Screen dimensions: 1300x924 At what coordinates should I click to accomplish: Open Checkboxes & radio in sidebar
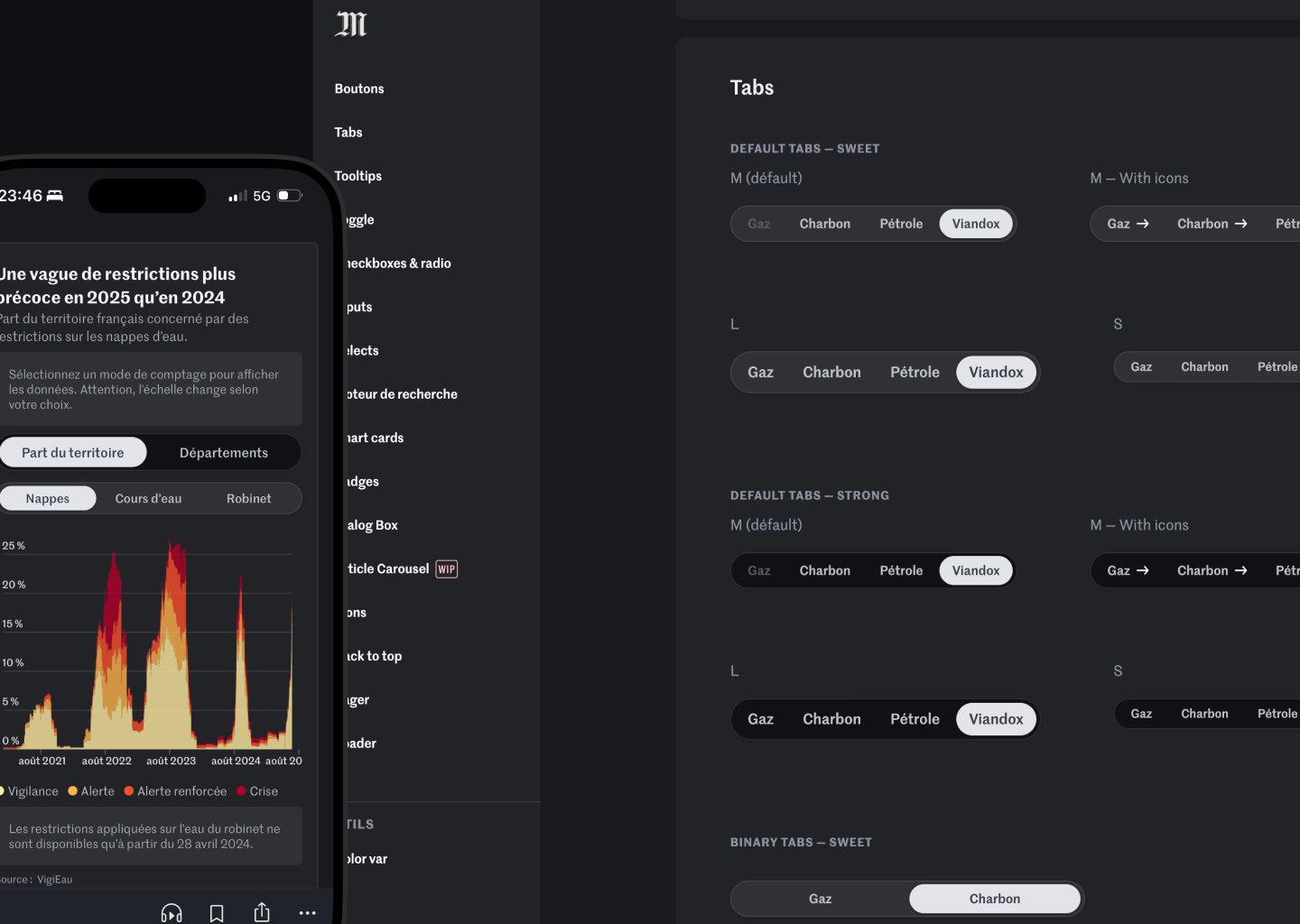pyautogui.click(x=399, y=263)
